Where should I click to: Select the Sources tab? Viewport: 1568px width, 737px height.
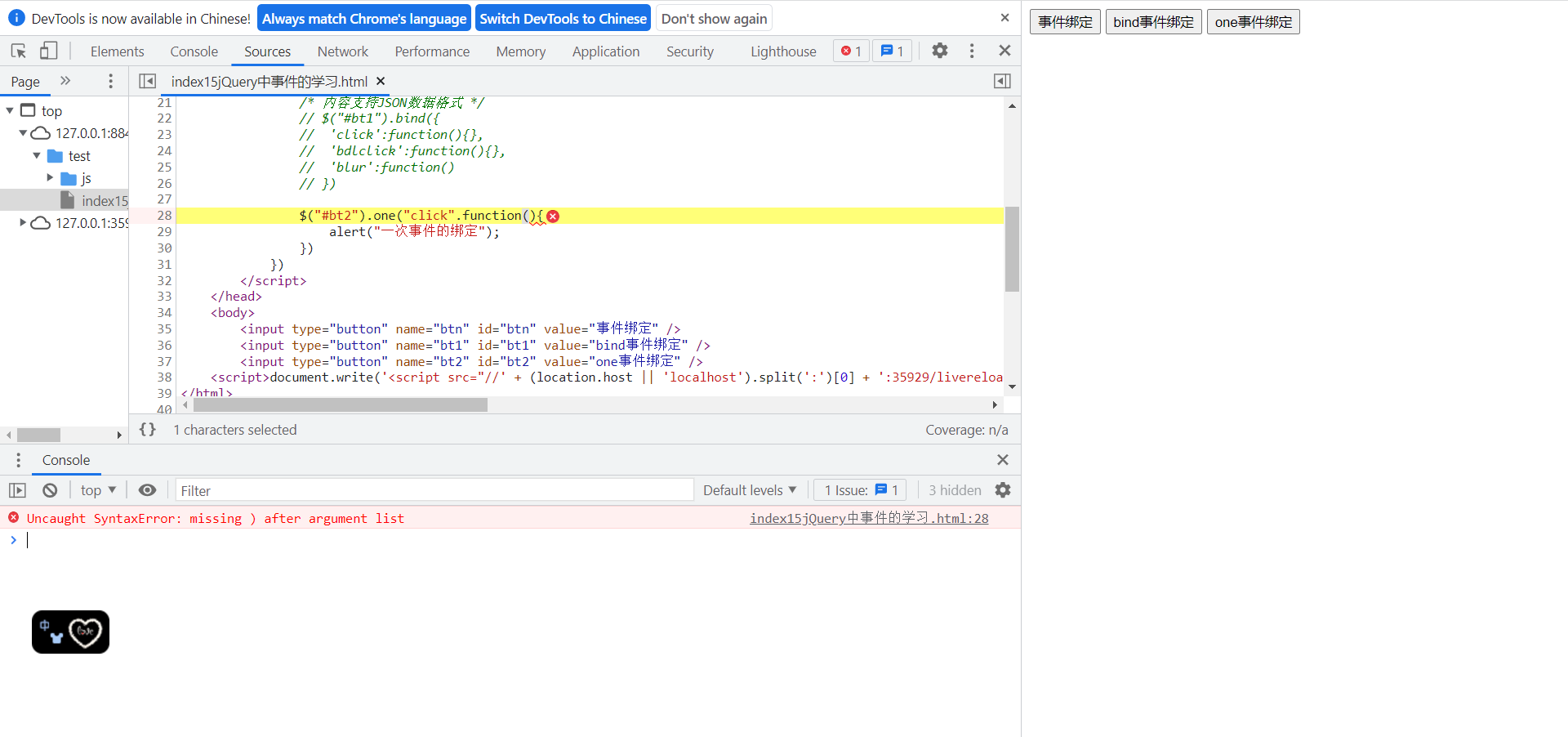tap(267, 51)
